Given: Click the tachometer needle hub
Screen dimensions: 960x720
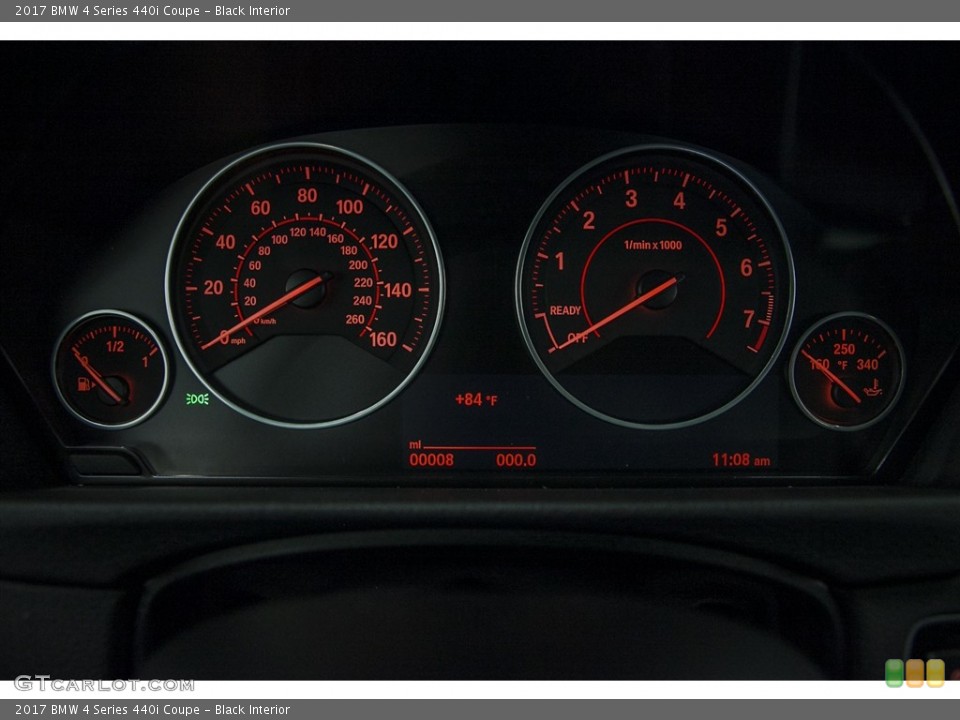Looking at the screenshot, I should pyautogui.click(x=656, y=289).
